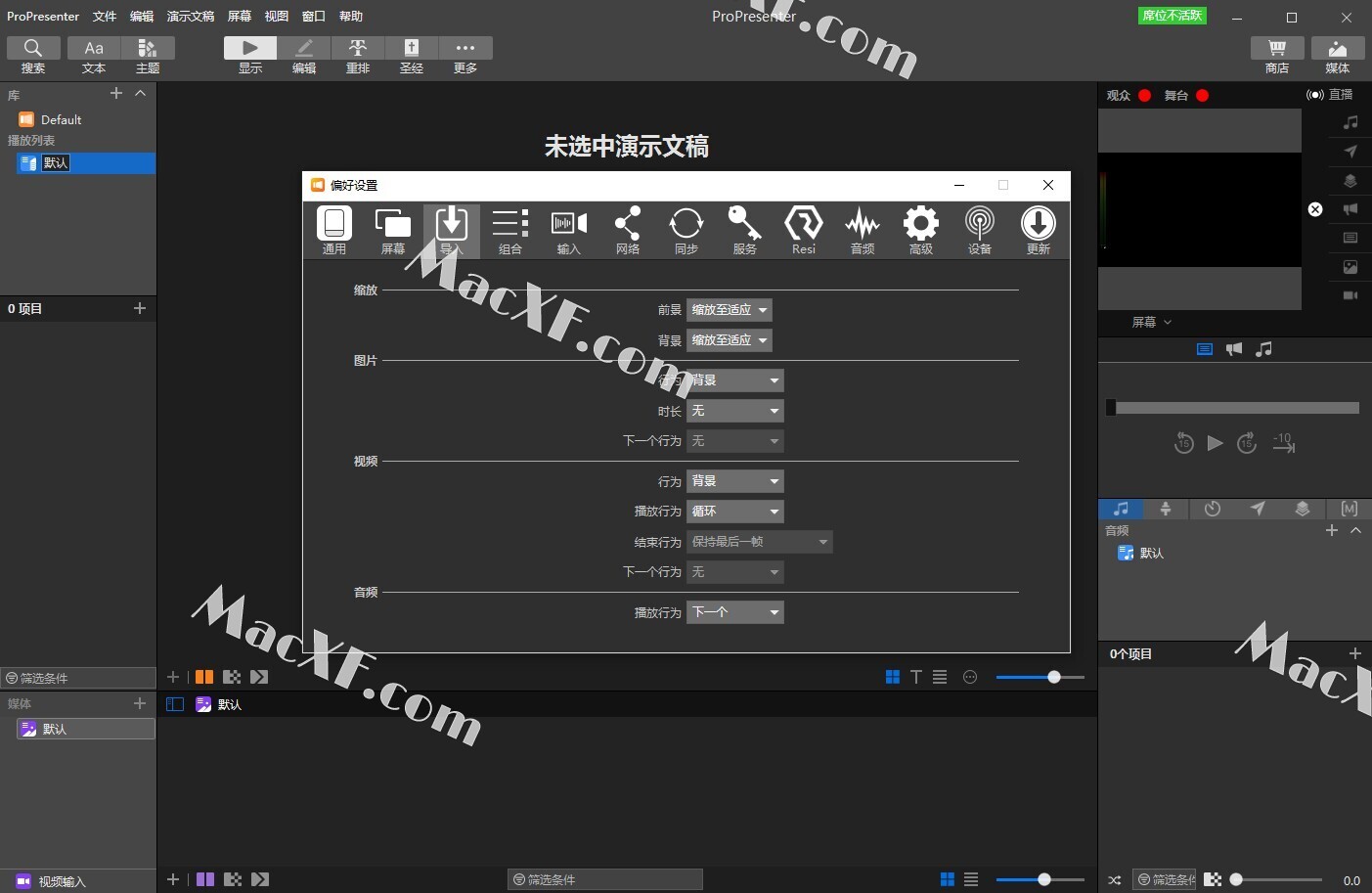Switch slide view to grid icon
This screenshot has height=893, width=1372.
(893, 677)
